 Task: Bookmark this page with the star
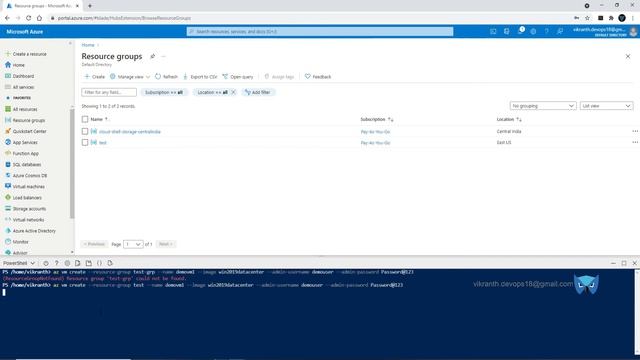pyautogui.click(x=587, y=18)
